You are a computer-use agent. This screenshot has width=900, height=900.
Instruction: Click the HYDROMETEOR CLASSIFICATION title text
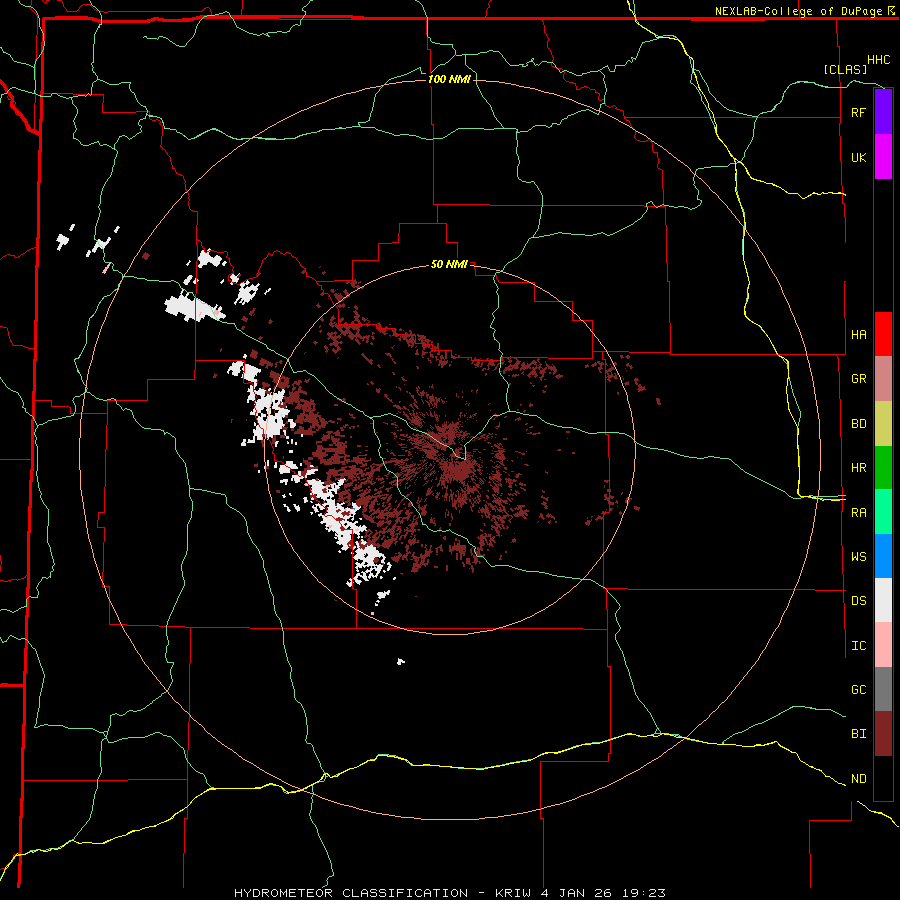(351, 893)
